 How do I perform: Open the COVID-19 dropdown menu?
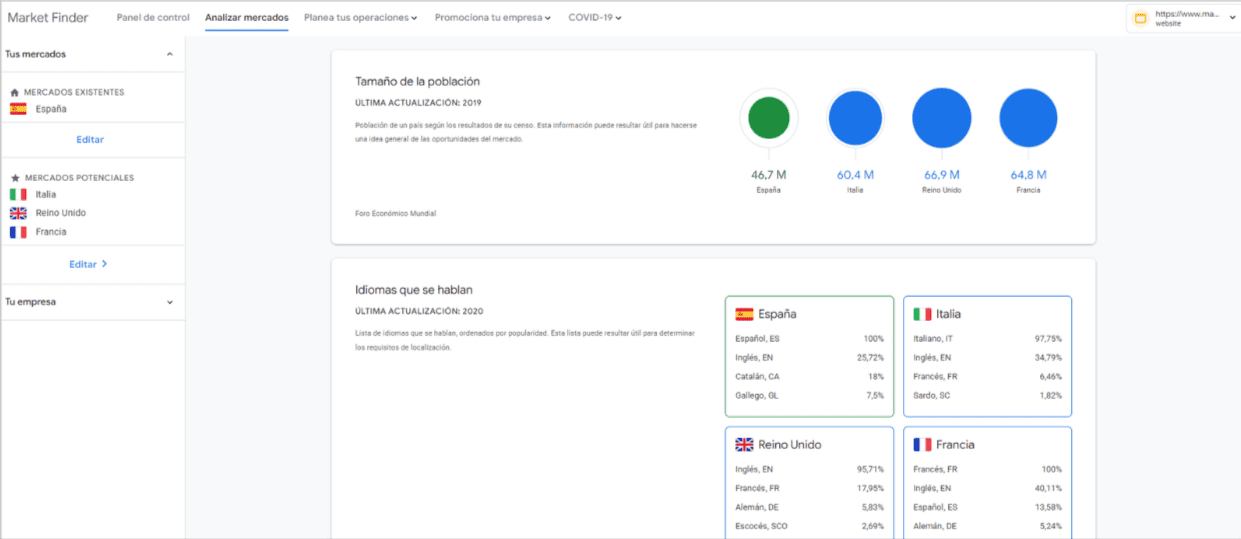point(595,18)
